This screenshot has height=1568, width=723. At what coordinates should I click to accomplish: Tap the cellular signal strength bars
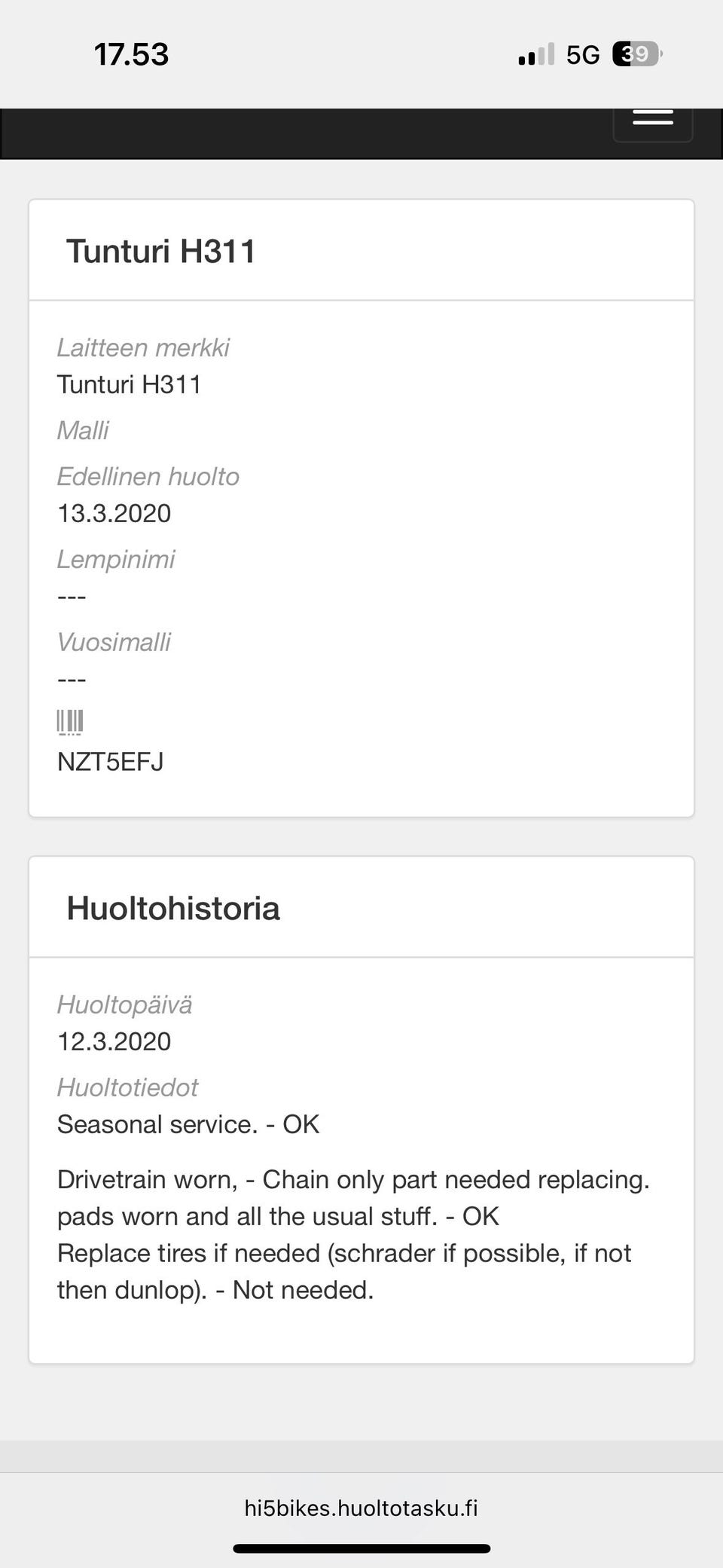[536, 55]
